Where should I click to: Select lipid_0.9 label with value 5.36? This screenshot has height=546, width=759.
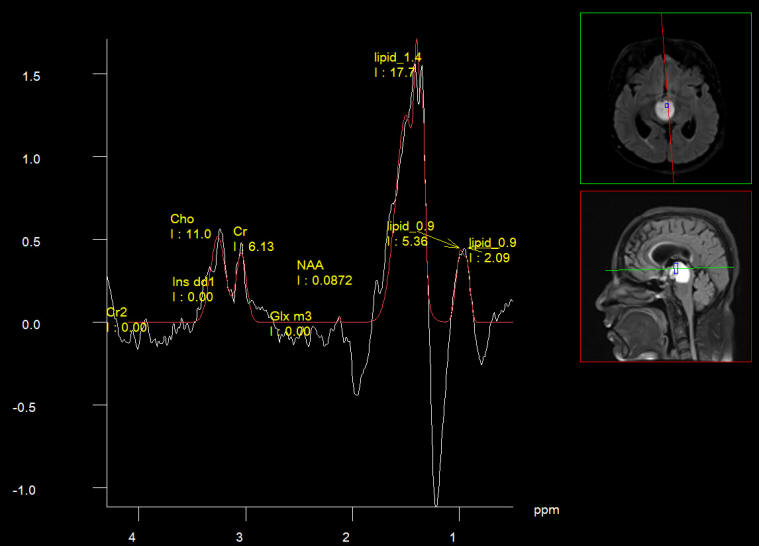(x=410, y=227)
